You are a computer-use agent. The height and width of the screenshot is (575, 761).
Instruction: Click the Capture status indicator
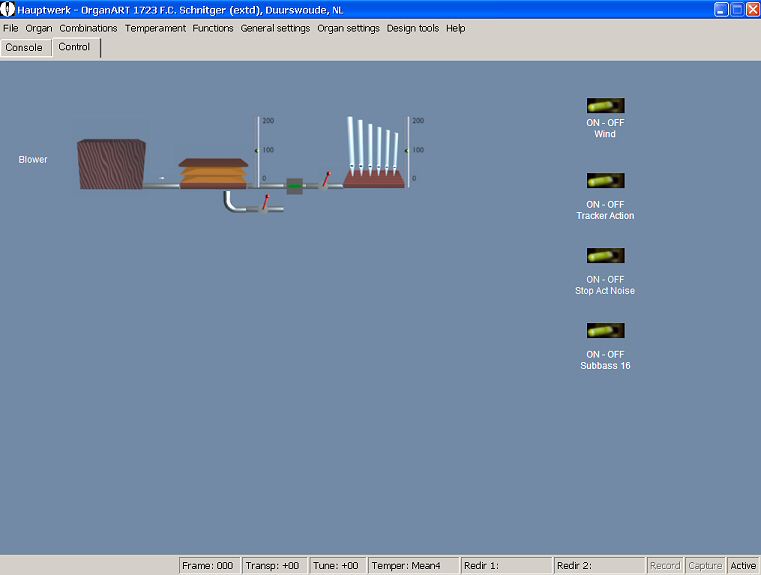pos(705,565)
